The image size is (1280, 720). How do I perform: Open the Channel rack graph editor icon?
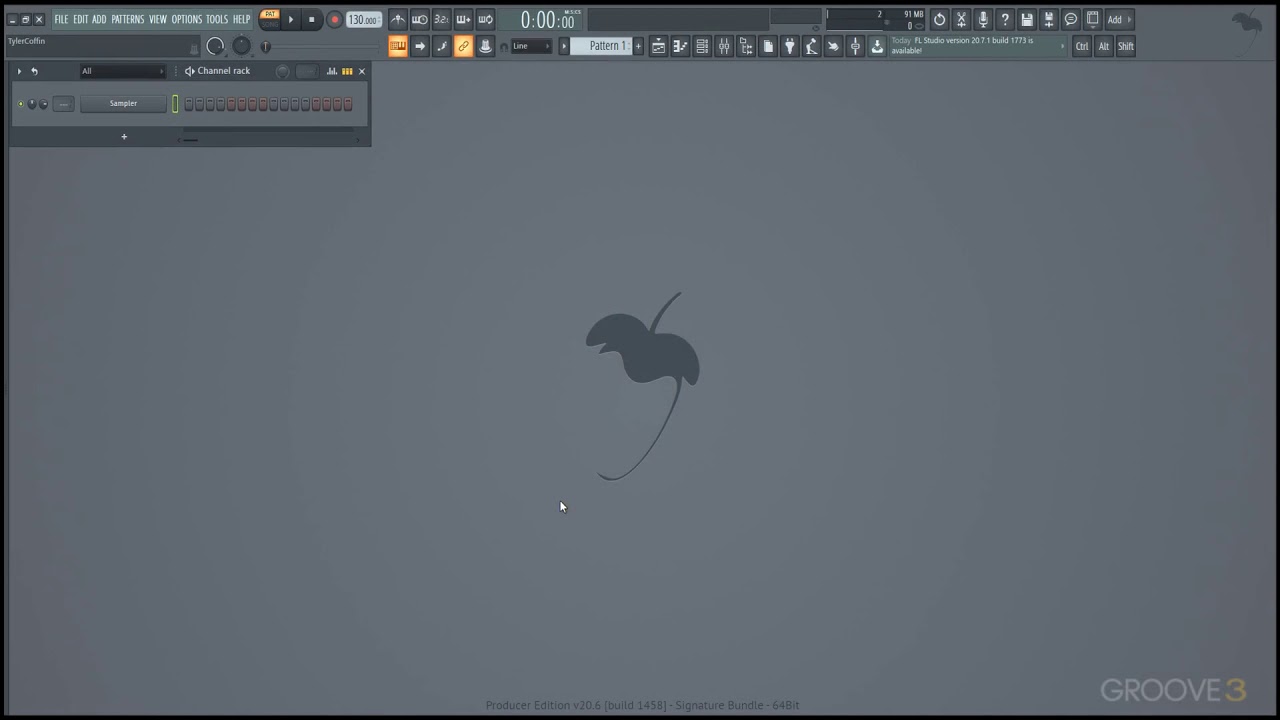coord(332,71)
